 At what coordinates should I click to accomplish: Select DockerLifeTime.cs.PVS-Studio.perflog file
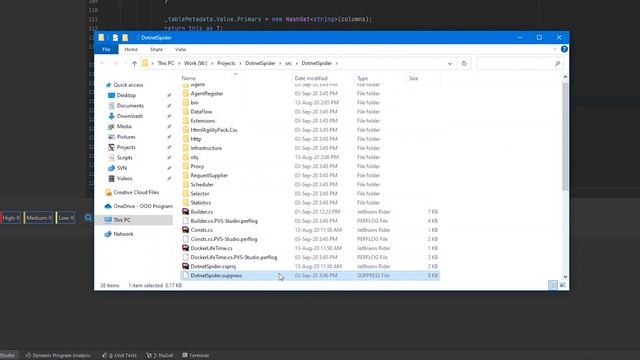pos(233,258)
